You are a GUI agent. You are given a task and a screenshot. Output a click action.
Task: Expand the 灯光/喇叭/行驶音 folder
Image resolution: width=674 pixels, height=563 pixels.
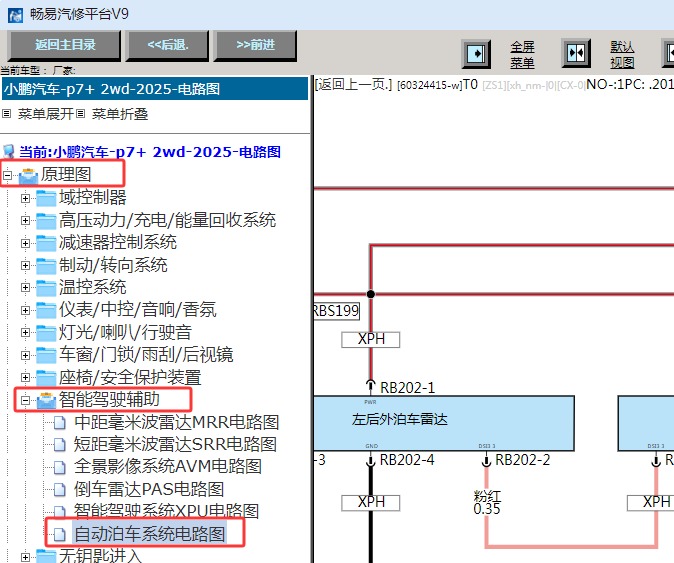(x=25, y=332)
